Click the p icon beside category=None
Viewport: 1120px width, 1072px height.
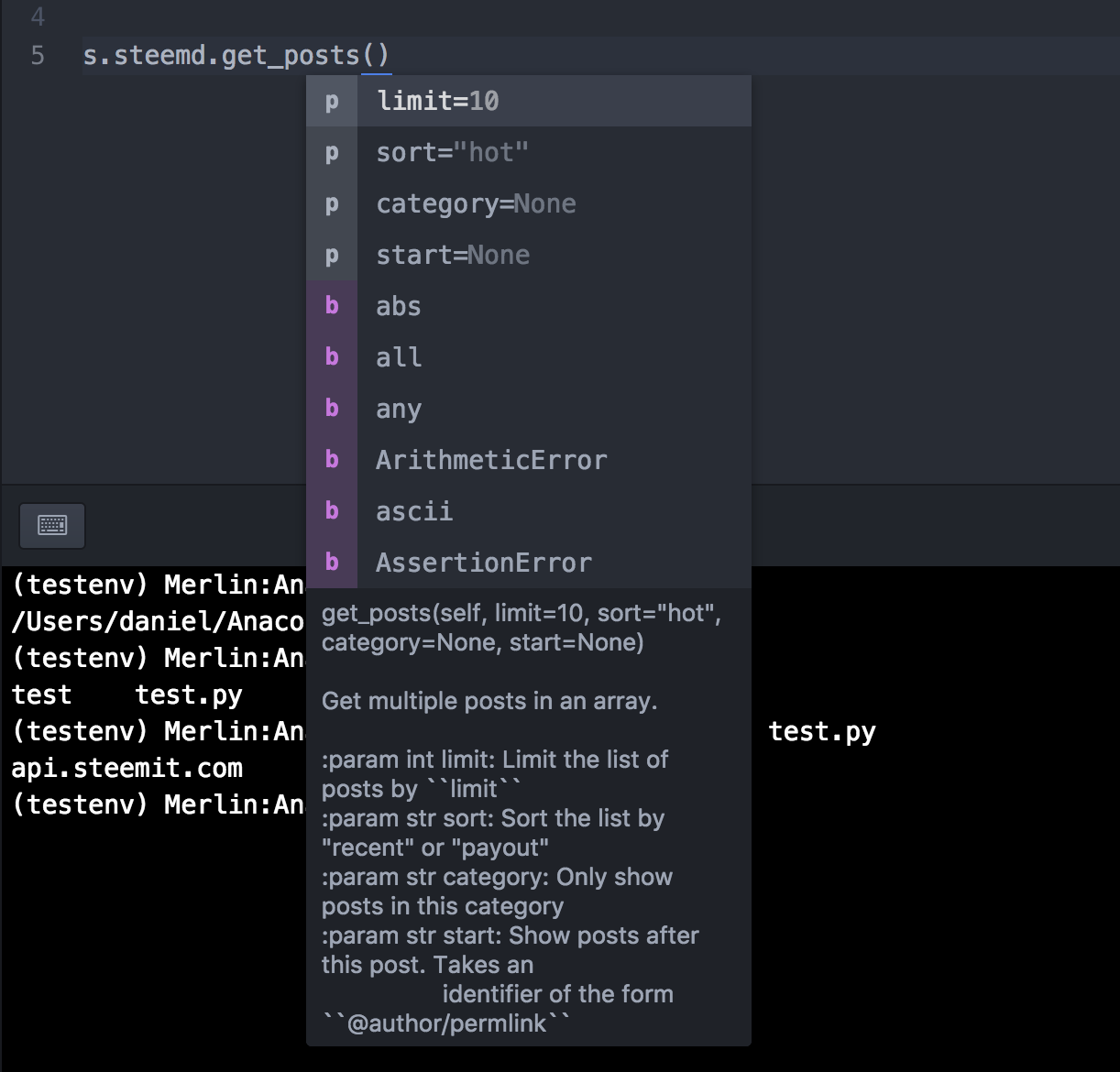pyautogui.click(x=332, y=203)
